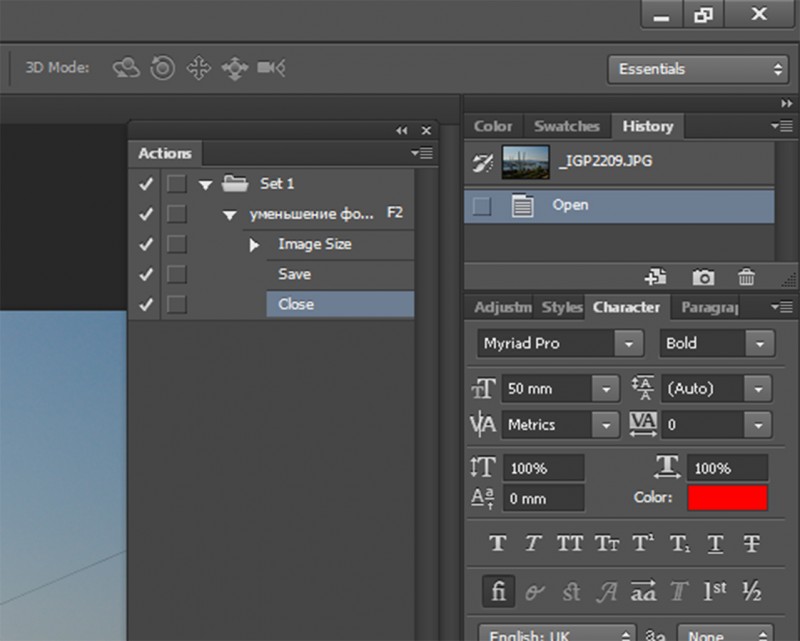The image size is (800, 641).
Task: Switch to the Swatches tab
Action: pyautogui.click(x=566, y=126)
